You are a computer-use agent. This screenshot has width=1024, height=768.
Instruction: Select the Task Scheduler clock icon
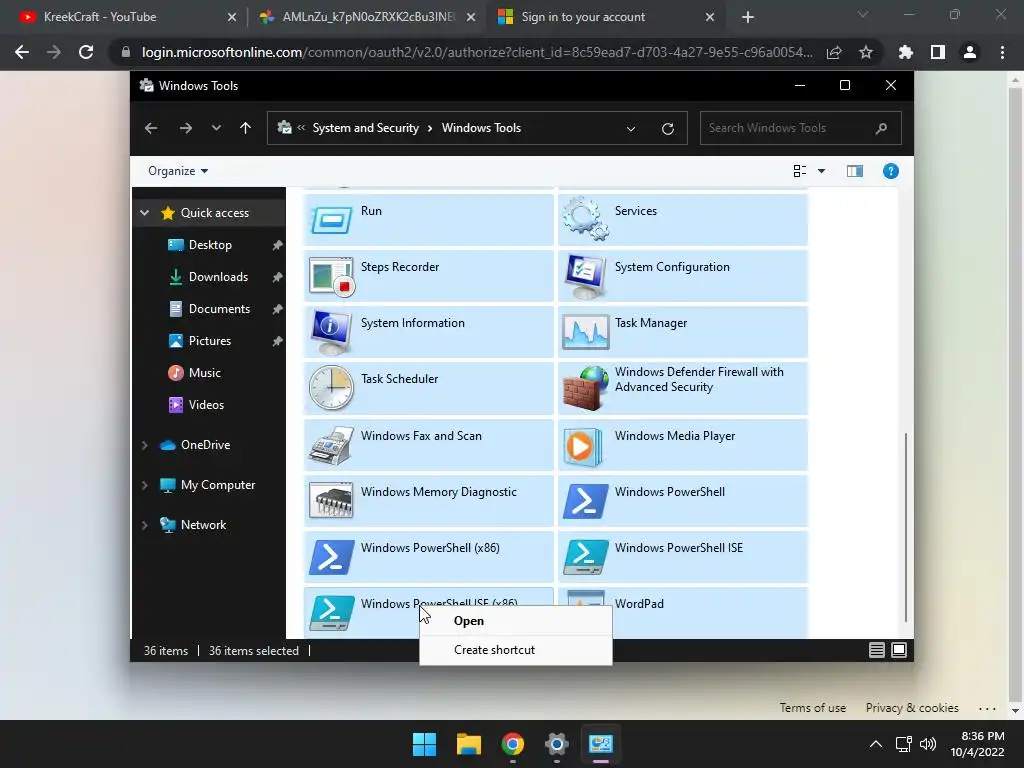(x=331, y=388)
